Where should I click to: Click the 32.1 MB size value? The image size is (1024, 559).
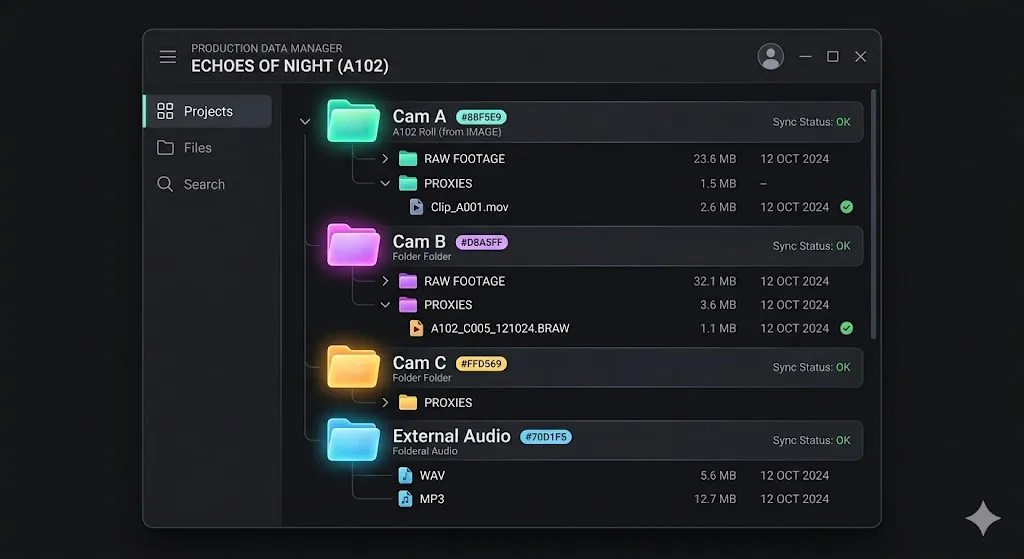tap(714, 281)
